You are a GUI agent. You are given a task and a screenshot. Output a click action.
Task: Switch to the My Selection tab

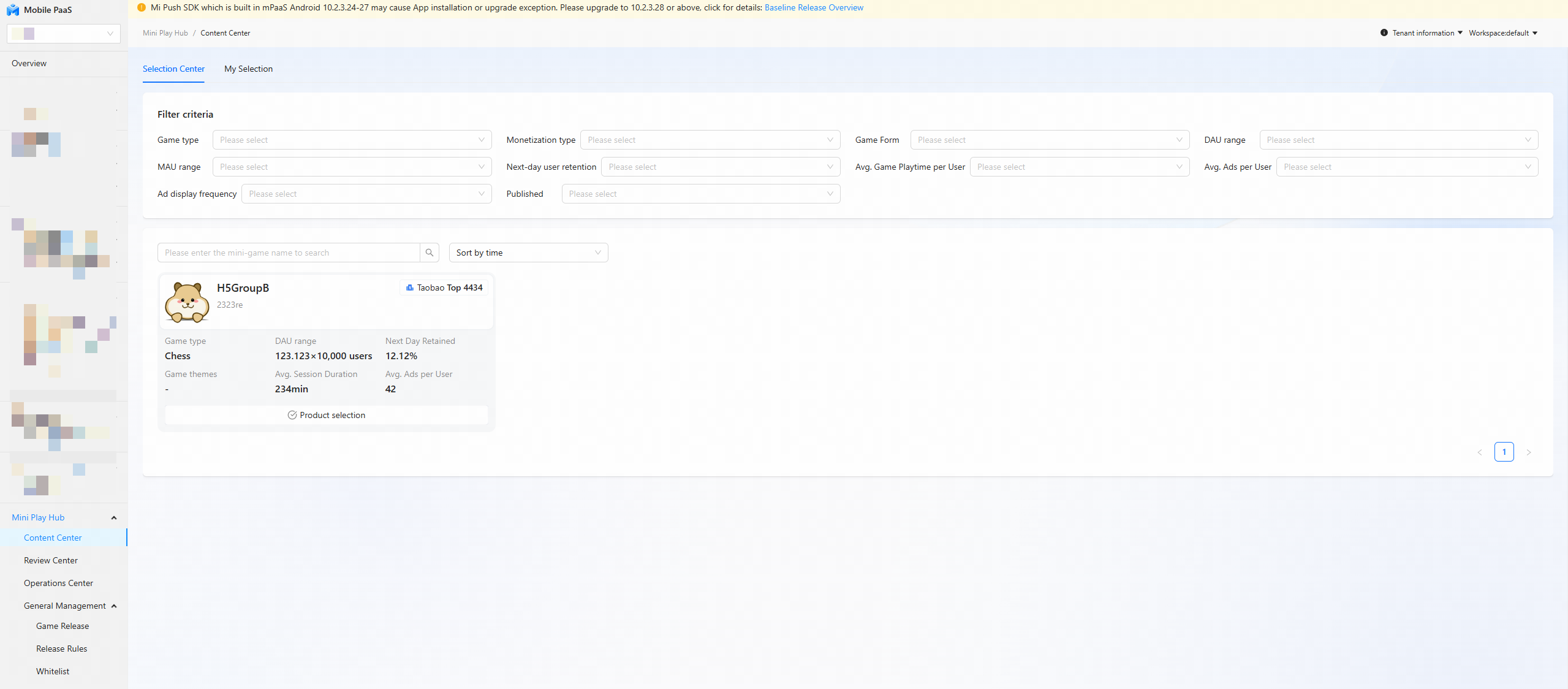(248, 69)
